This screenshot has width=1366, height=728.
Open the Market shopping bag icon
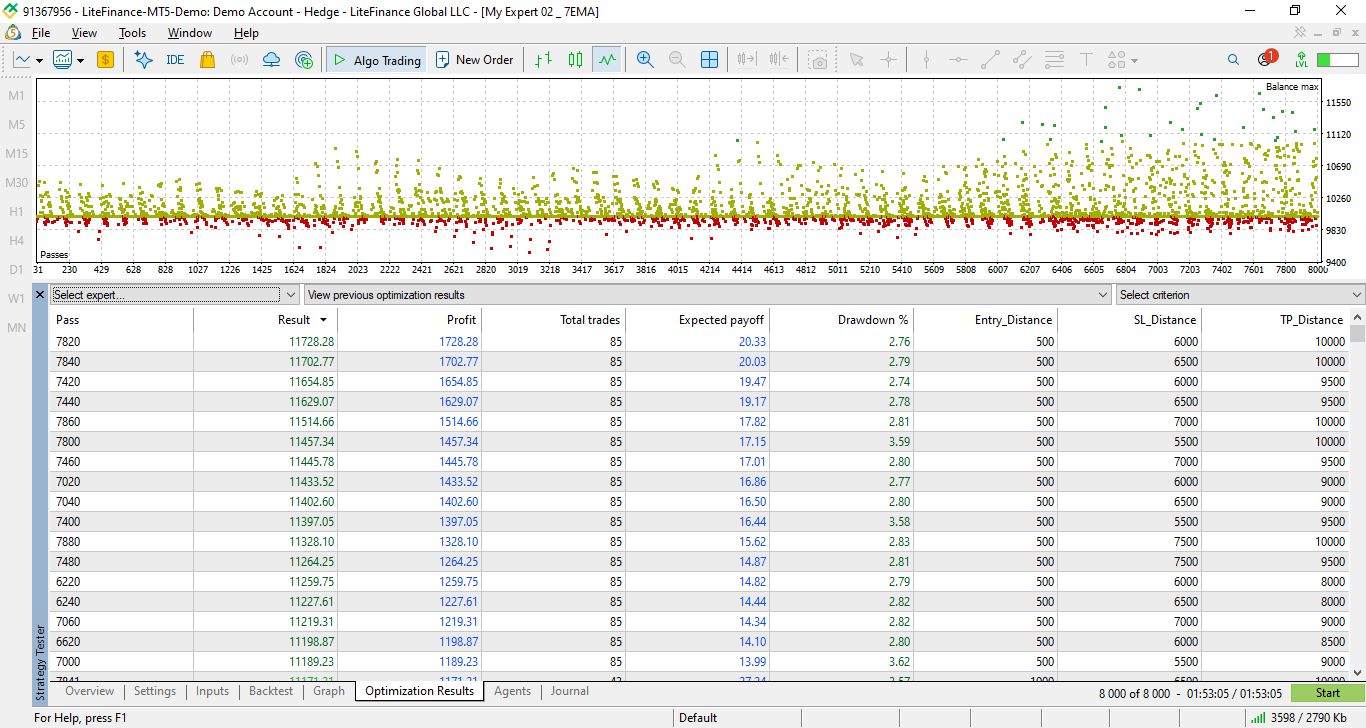(x=207, y=60)
